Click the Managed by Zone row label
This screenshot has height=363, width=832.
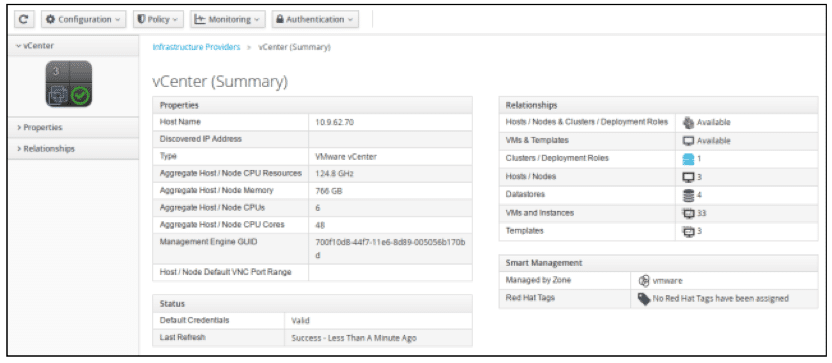tap(539, 280)
